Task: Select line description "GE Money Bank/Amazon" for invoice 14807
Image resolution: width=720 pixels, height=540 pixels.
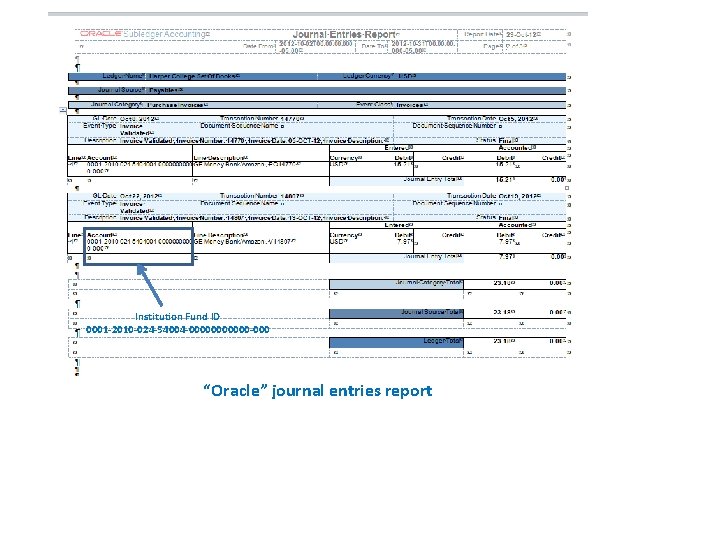Action: click(x=245, y=242)
